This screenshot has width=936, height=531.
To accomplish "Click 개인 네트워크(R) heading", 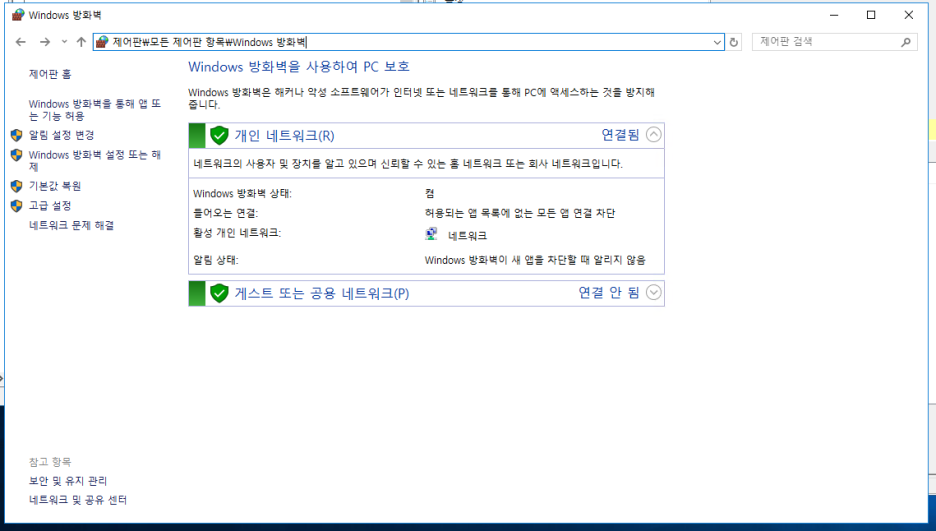I will click(284, 136).
